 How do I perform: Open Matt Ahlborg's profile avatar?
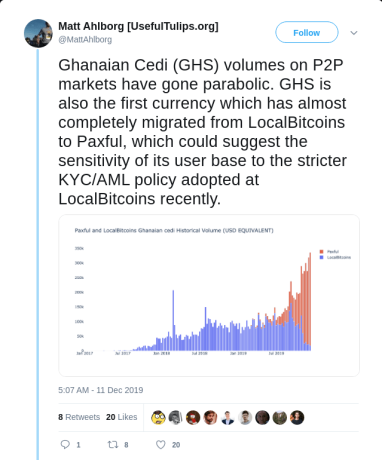tap(38, 33)
